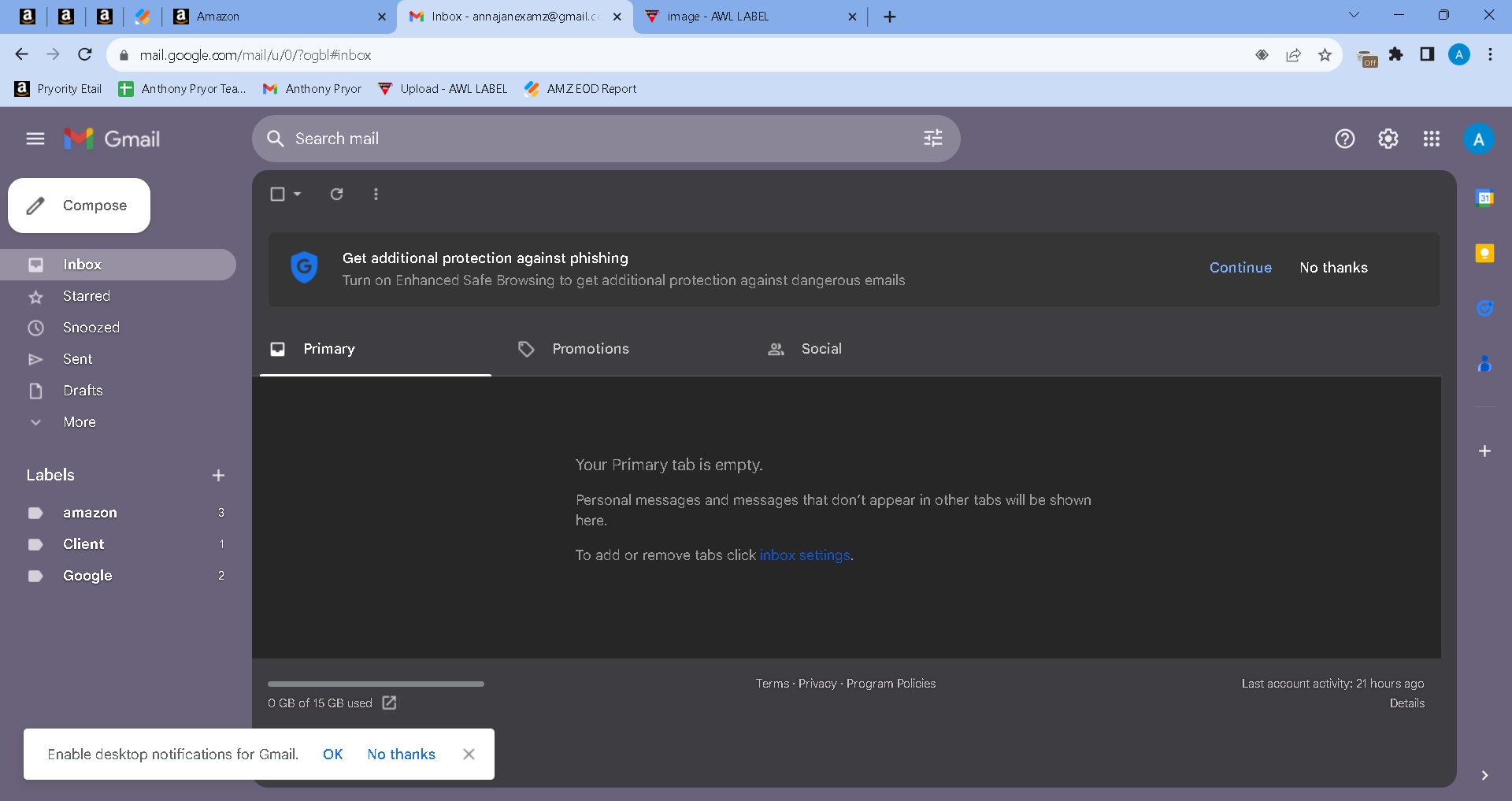Open the Terms link
This screenshot has width=1512, height=801.
[772, 684]
